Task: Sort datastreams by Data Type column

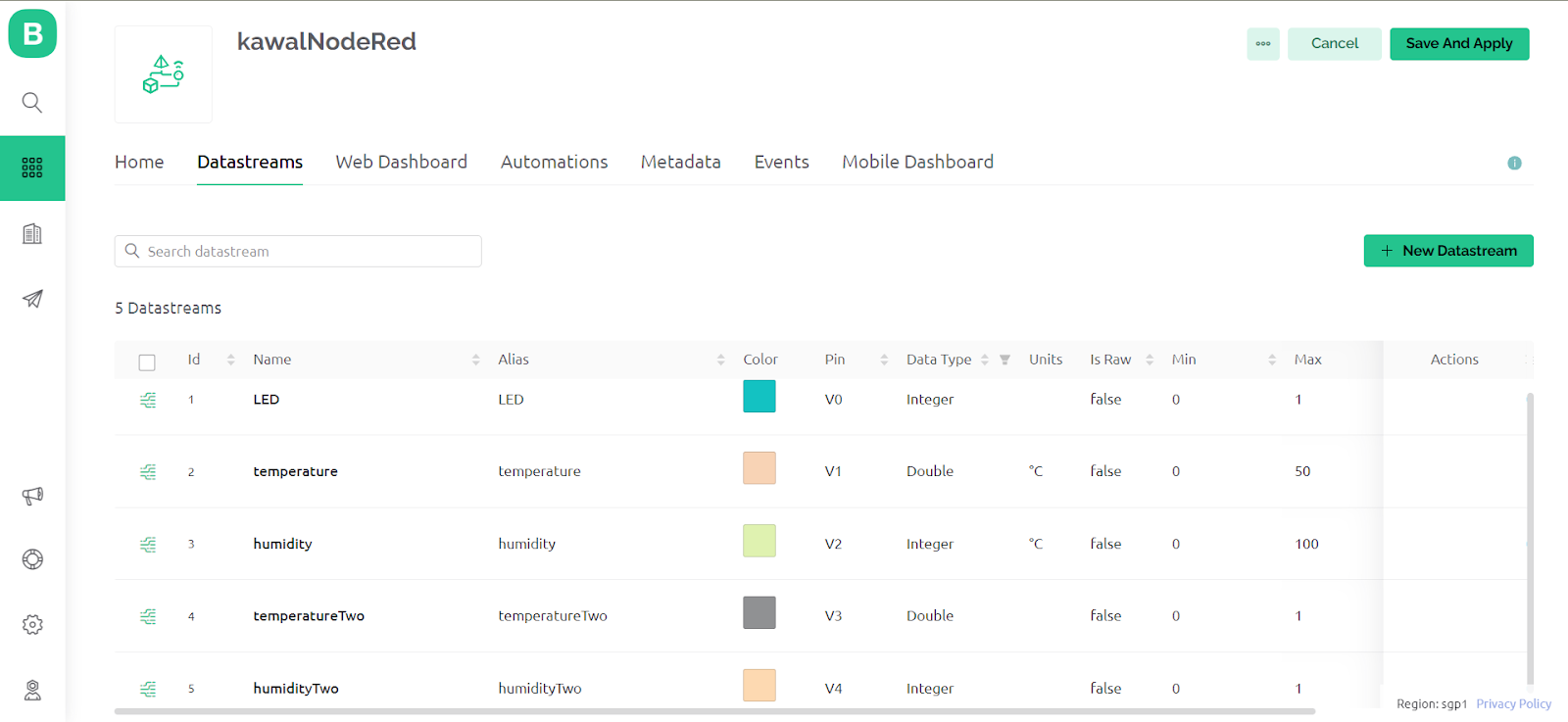Action: pyautogui.click(x=985, y=360)
